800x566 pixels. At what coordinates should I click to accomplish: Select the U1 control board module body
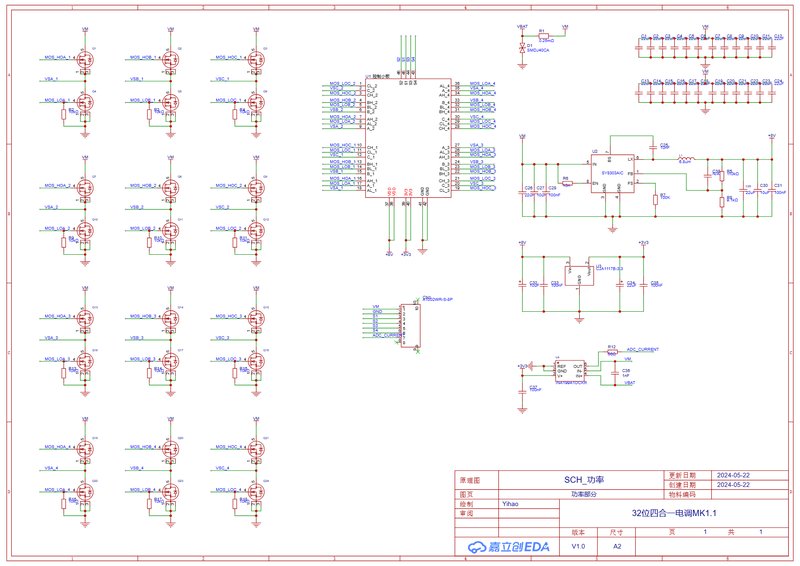[408, 138]
